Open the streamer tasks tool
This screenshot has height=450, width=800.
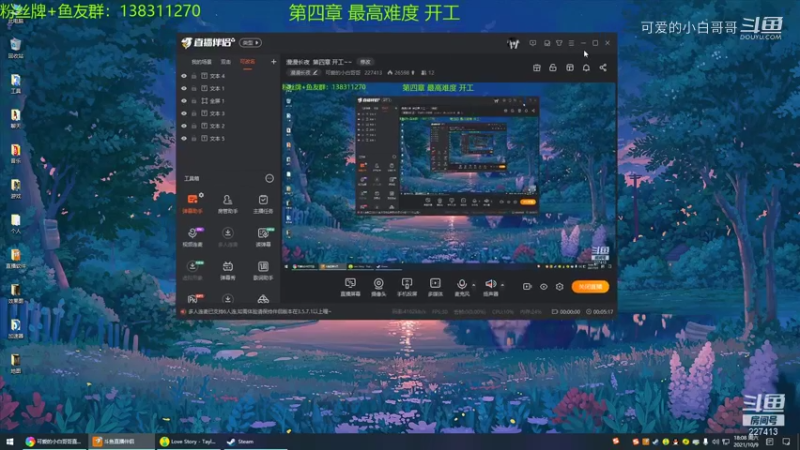click(263, 203)
